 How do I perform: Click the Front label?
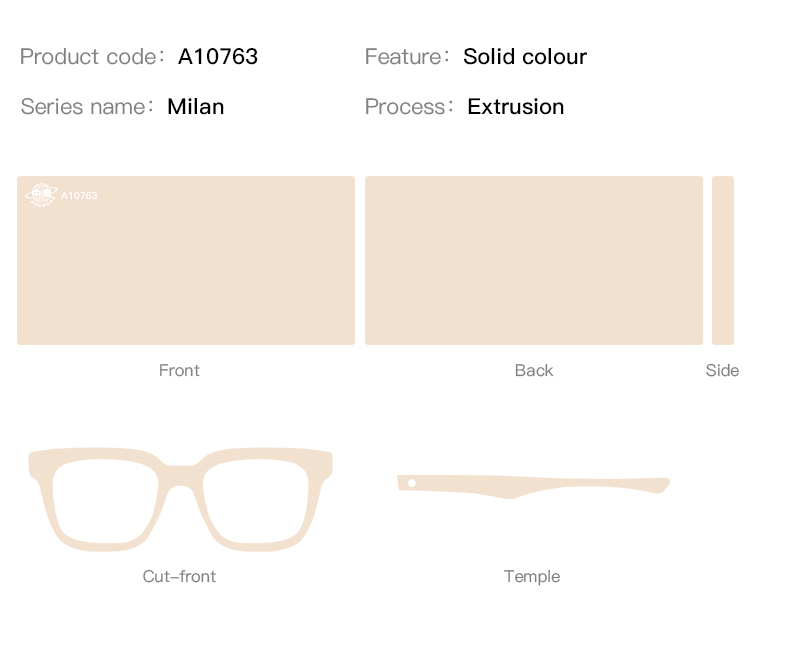click(x=179, y=370)
